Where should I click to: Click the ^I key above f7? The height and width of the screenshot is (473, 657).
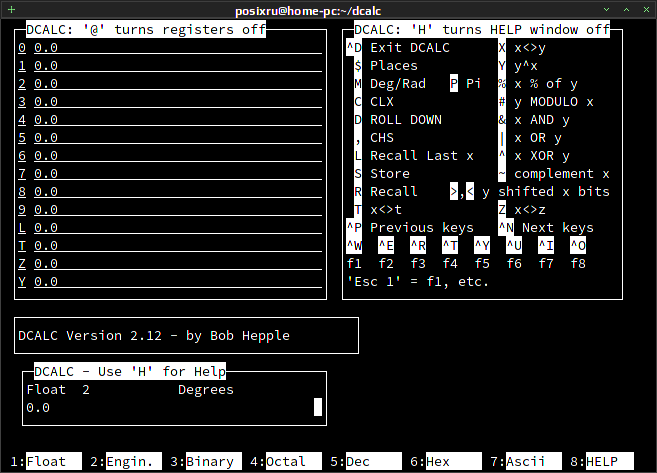click(546, 246)
